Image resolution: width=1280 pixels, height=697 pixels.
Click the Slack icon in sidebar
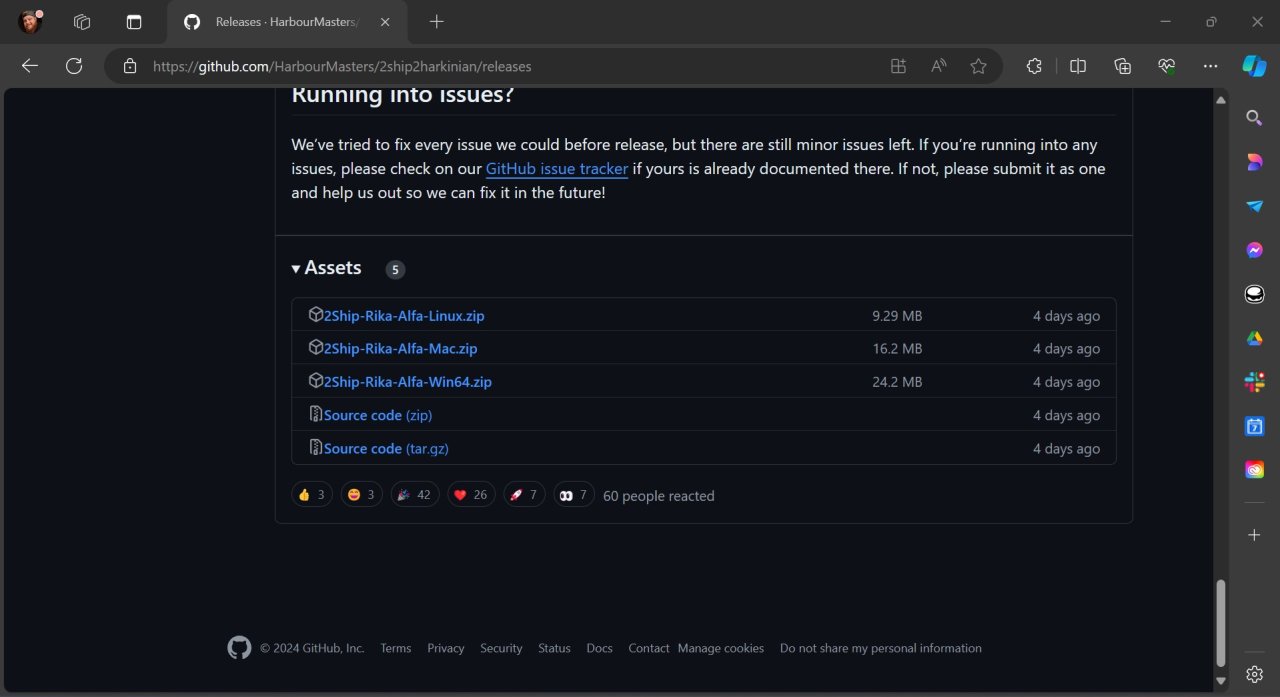(x=1254, y=382)
